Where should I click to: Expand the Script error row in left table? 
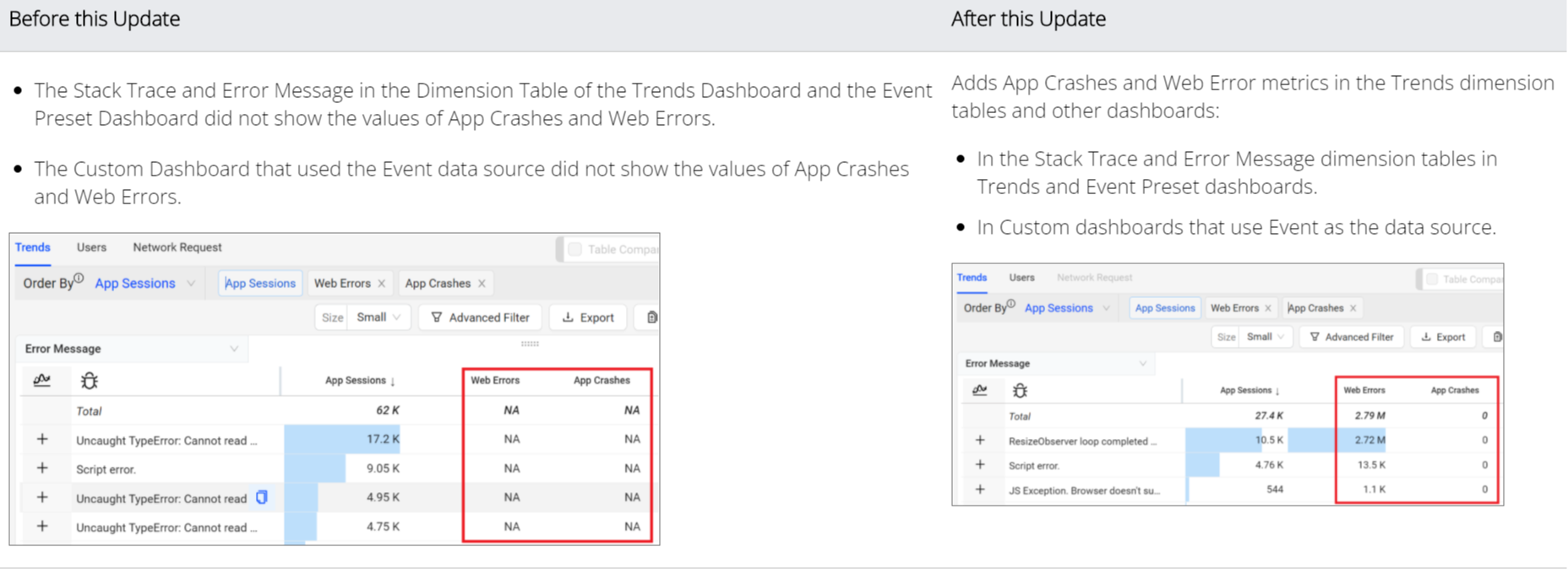point(42,468)
